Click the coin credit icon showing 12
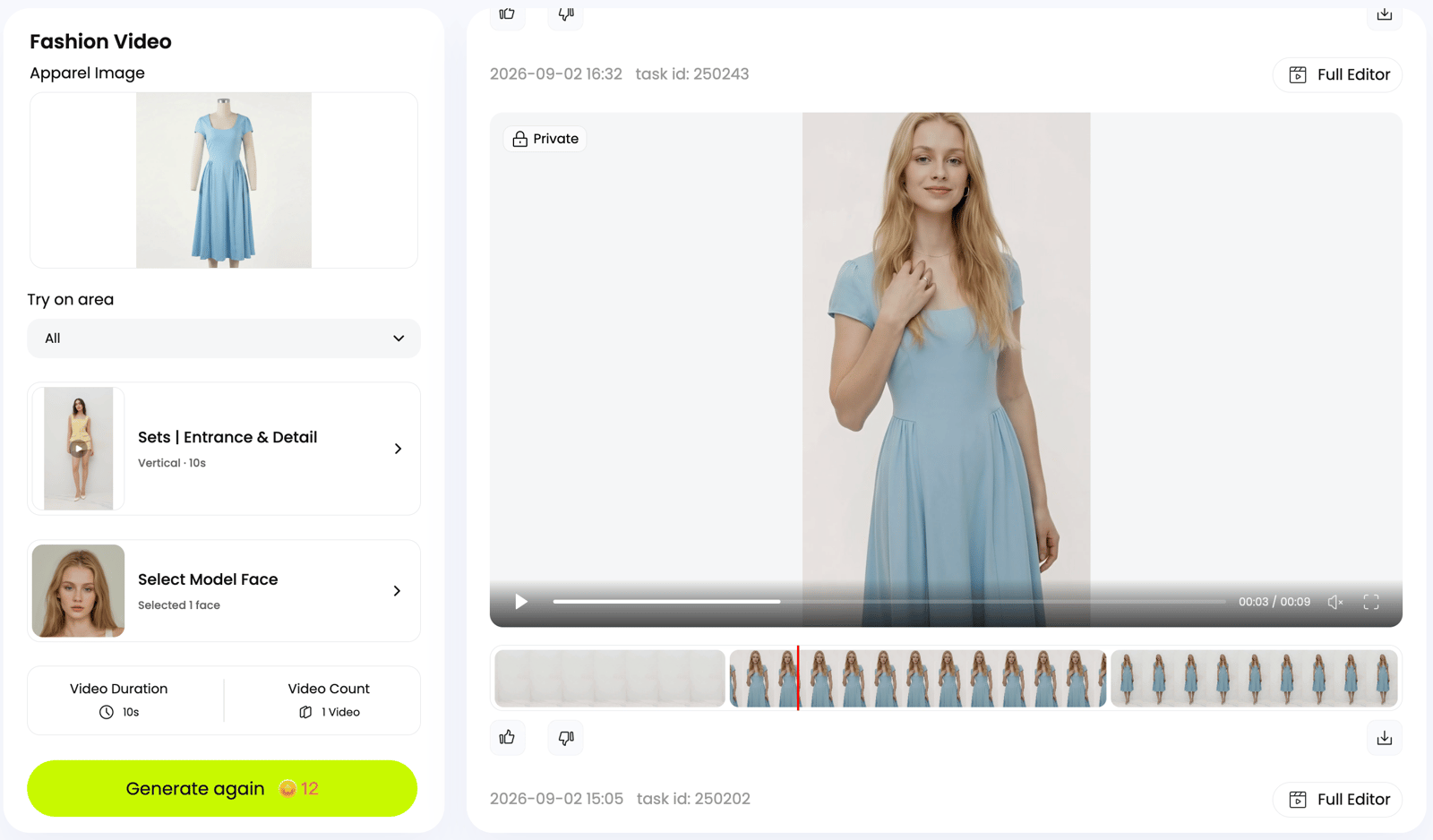Image resolution: width=1433 pixels, height=840 pixels. [287, 788]
